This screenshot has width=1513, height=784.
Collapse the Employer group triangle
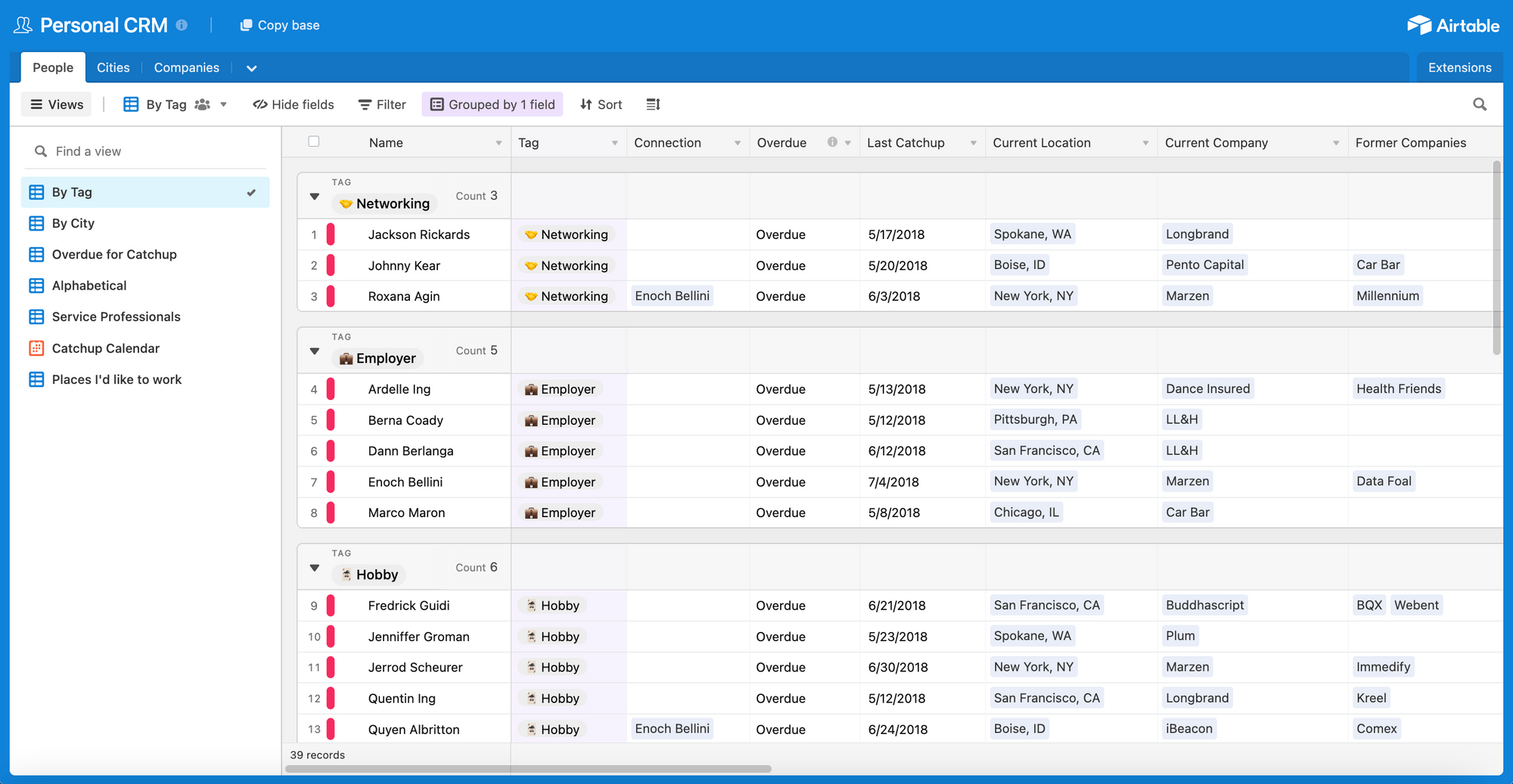[x=315, y=351]
